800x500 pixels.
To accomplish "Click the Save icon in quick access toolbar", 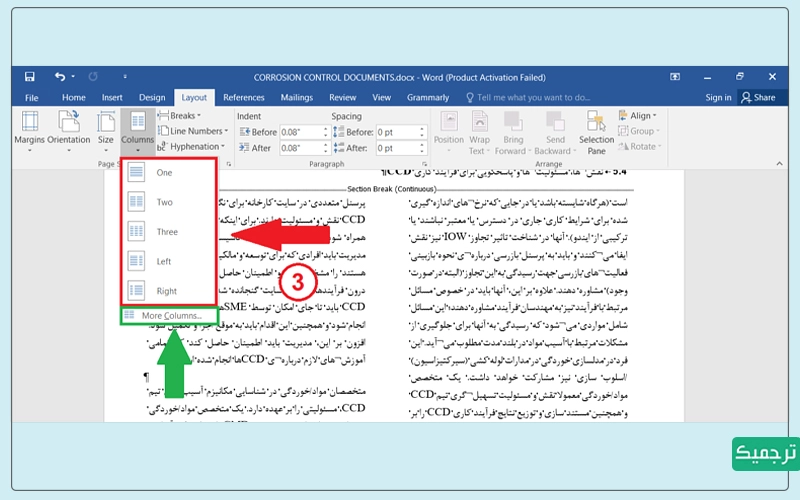I will [x=30, y=77].
